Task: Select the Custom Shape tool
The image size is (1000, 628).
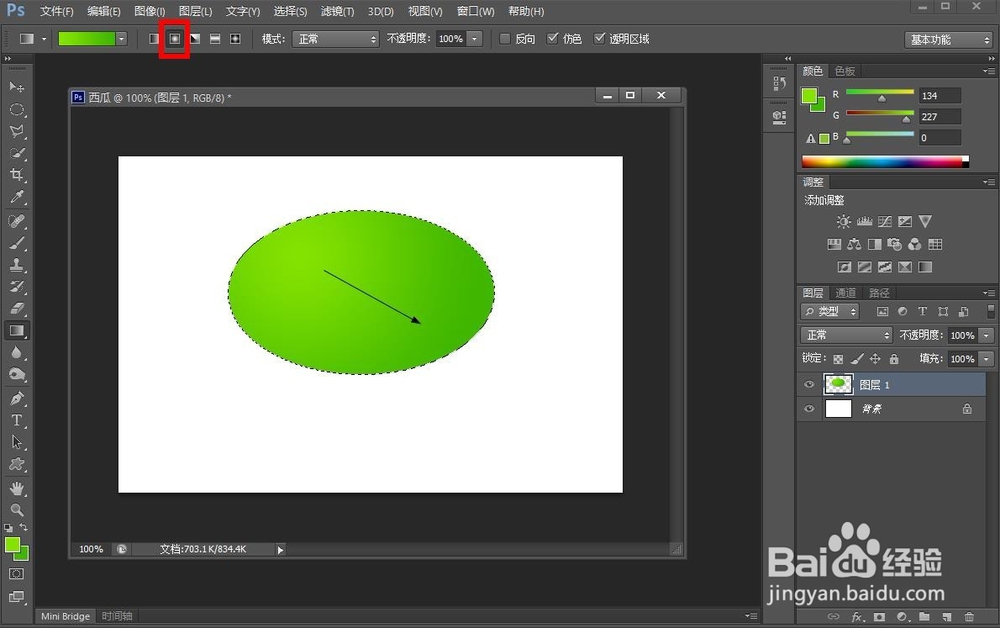Action: pos(17,464)
